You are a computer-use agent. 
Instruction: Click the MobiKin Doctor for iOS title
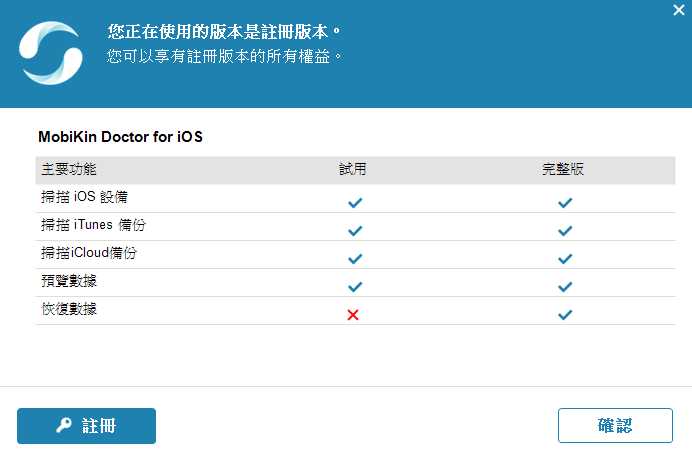[x=120, y=136]
